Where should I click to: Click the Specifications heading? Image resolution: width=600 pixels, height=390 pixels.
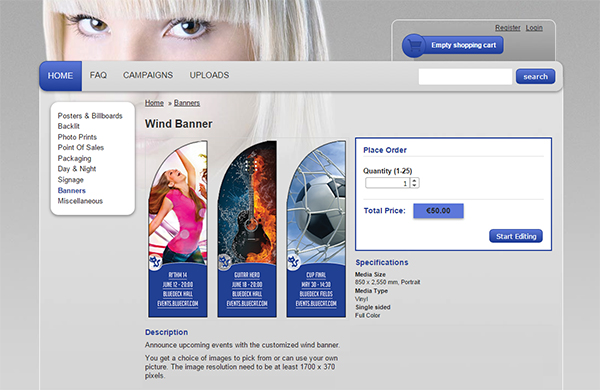point(382,263)
